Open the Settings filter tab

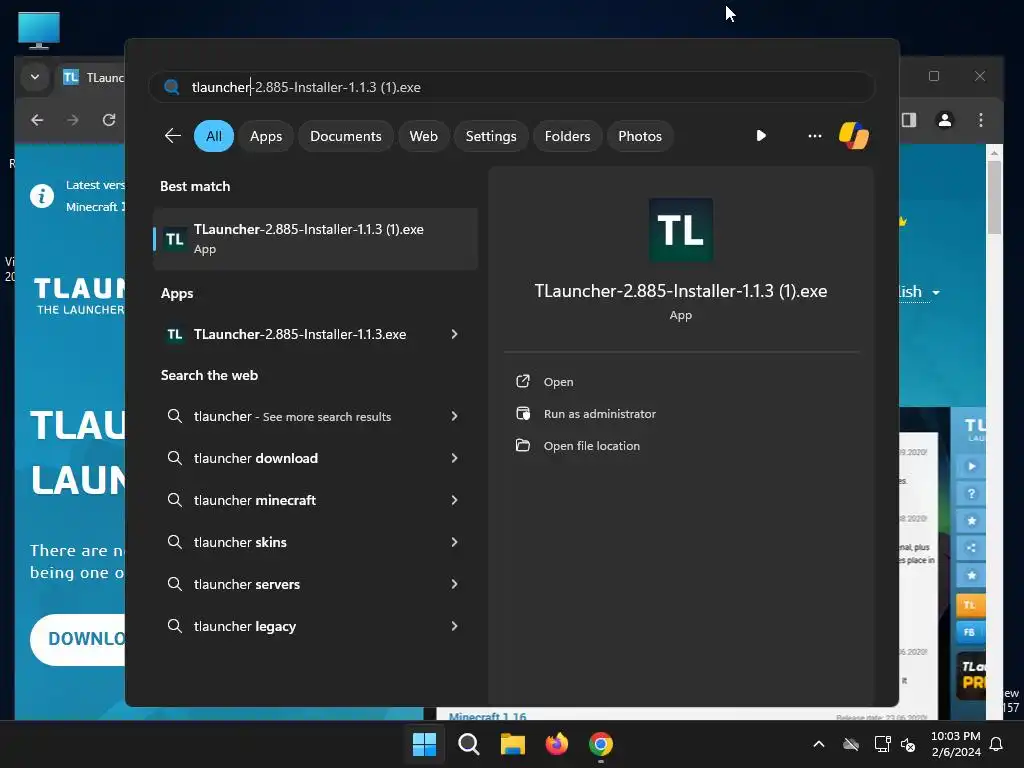point(490,136)
